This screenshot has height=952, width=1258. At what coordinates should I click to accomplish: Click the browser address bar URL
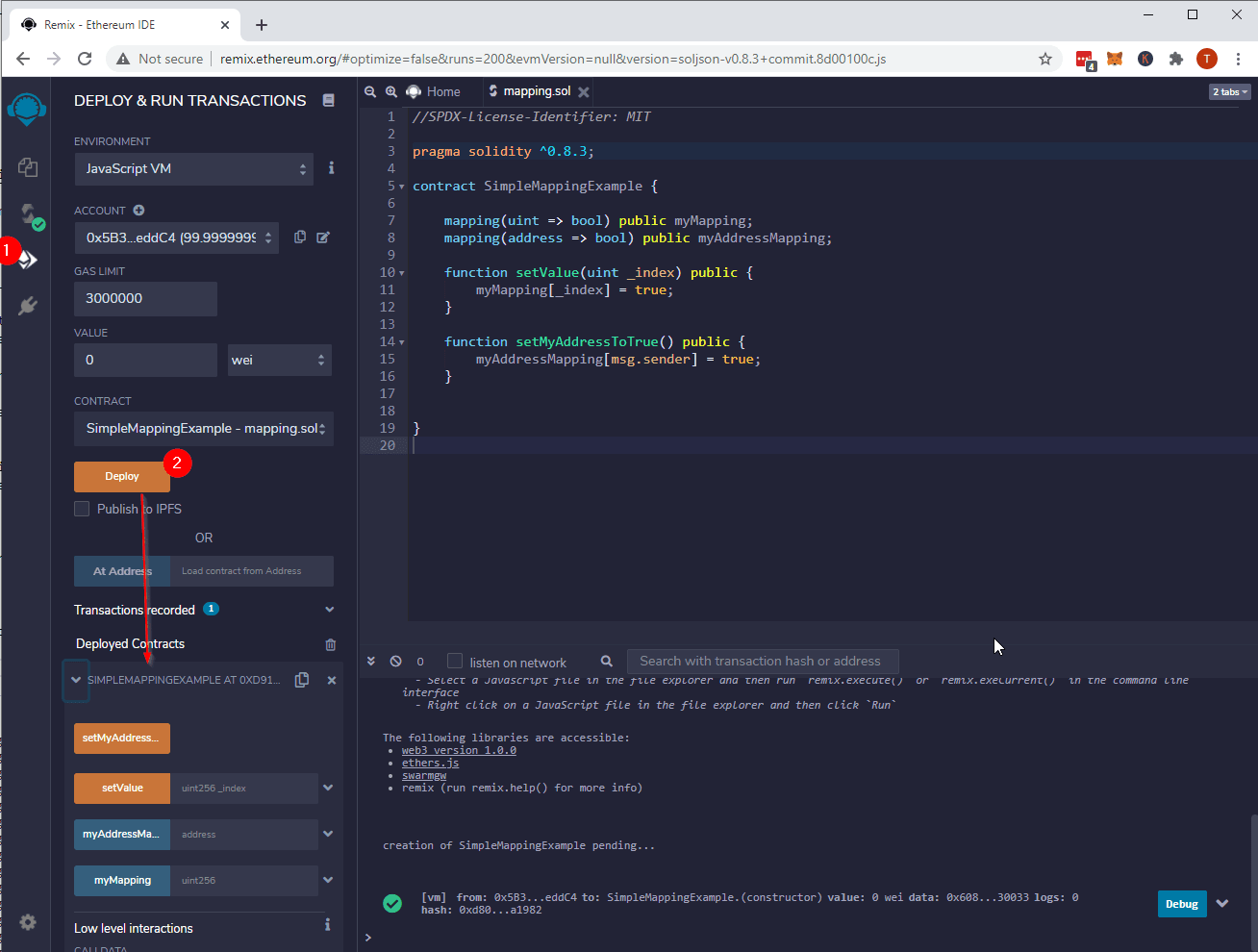tap(553, 59)
